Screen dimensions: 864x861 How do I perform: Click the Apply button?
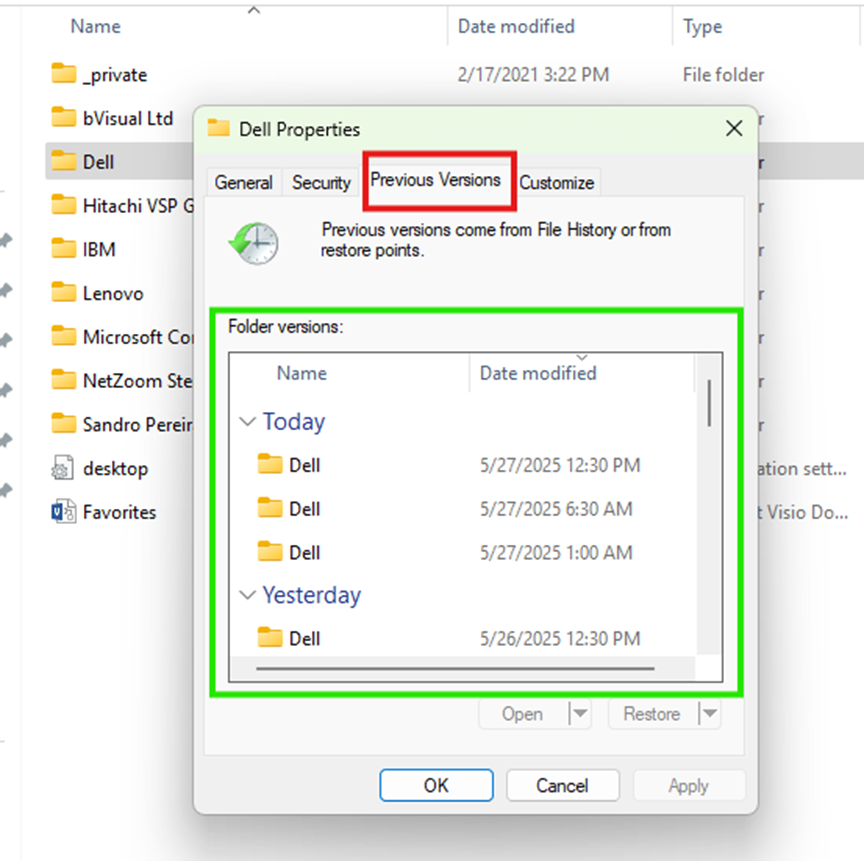[x=688, y=785]
